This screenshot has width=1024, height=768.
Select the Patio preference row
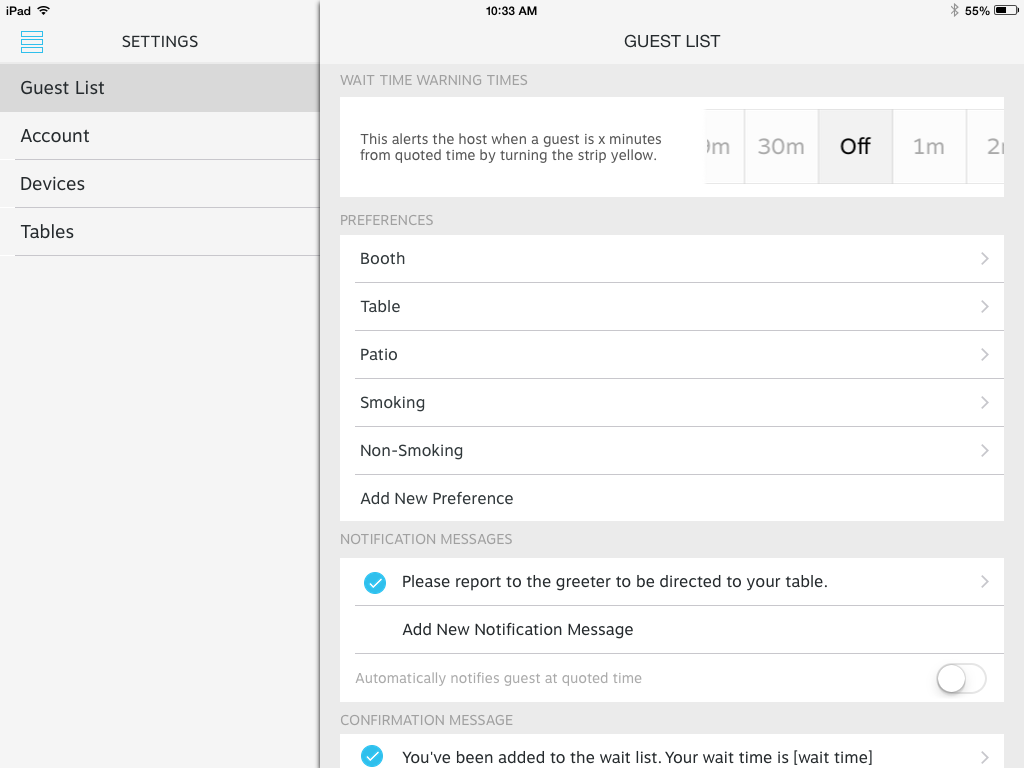(x=672, y=355)
